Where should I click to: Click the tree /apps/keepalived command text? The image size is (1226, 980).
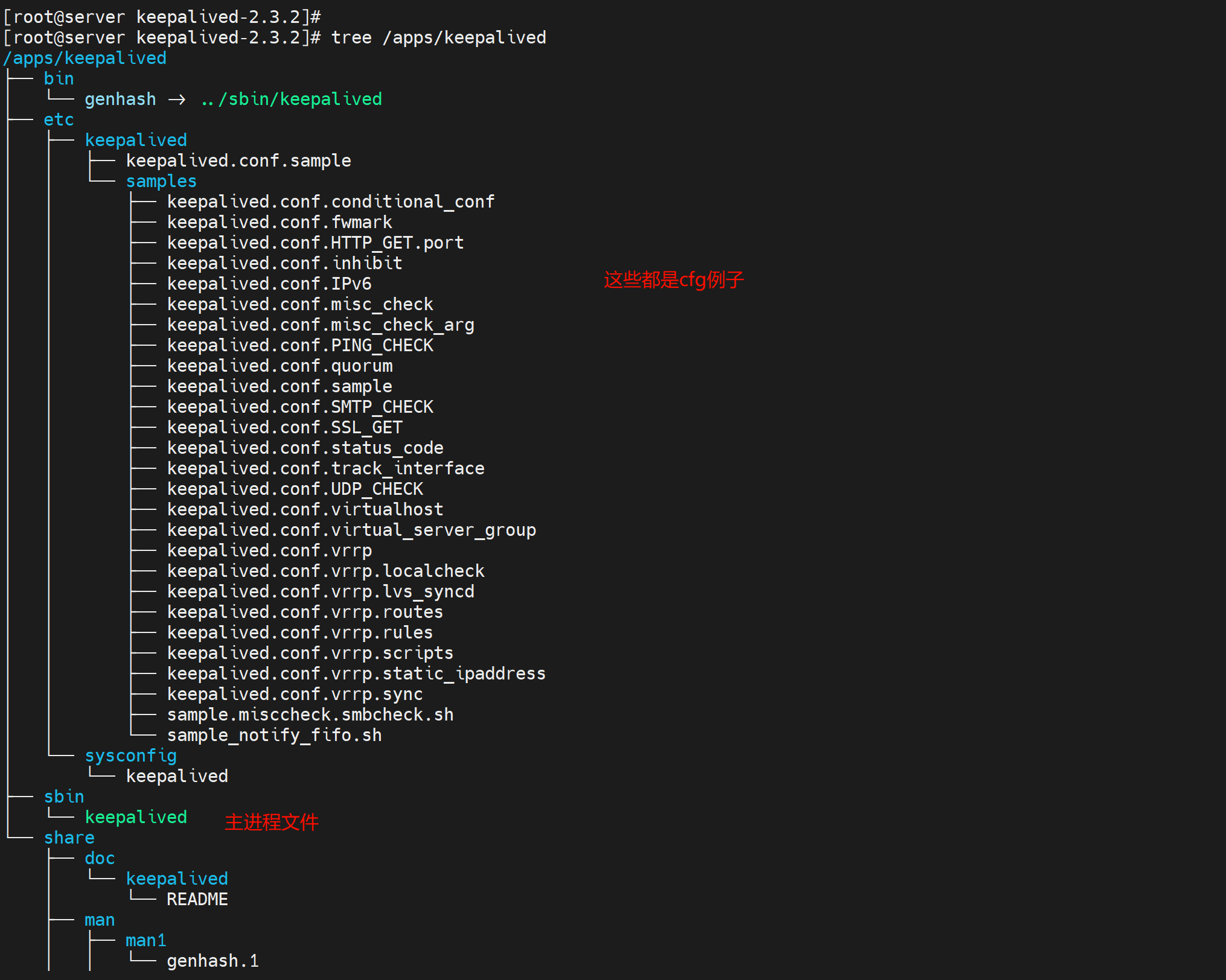pos(438,37)
